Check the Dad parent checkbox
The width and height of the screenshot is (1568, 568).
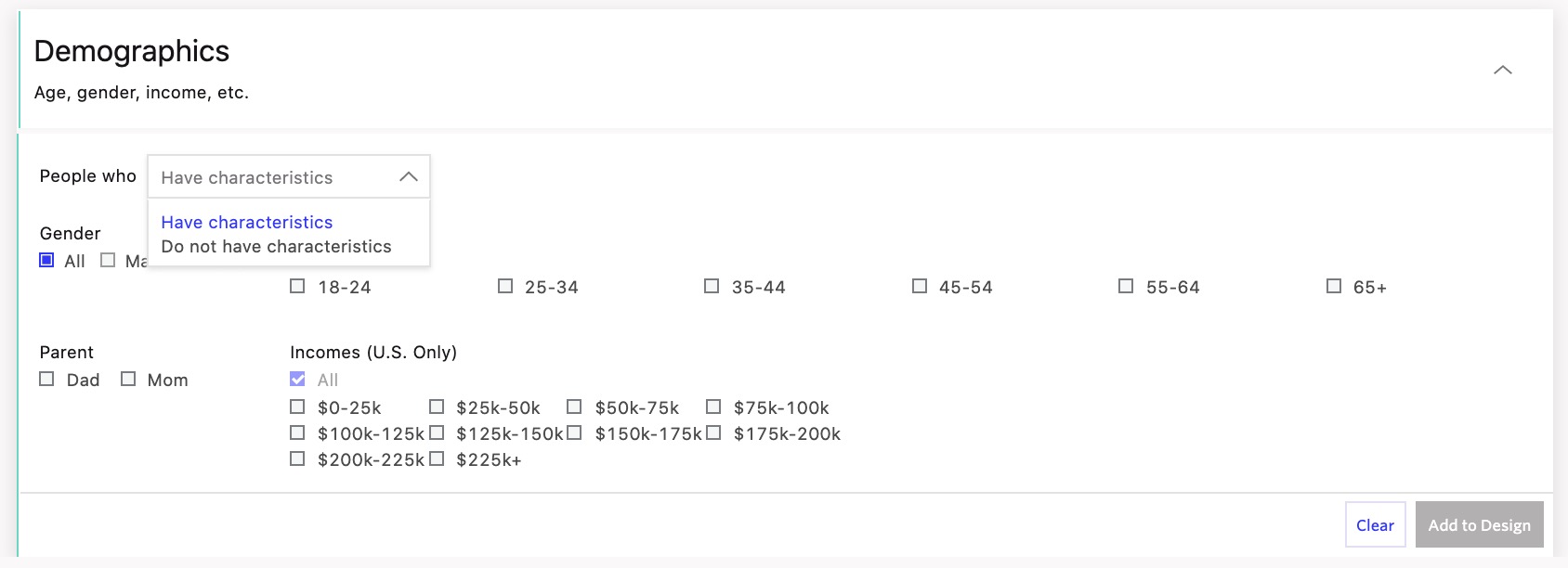coord(46,379)
